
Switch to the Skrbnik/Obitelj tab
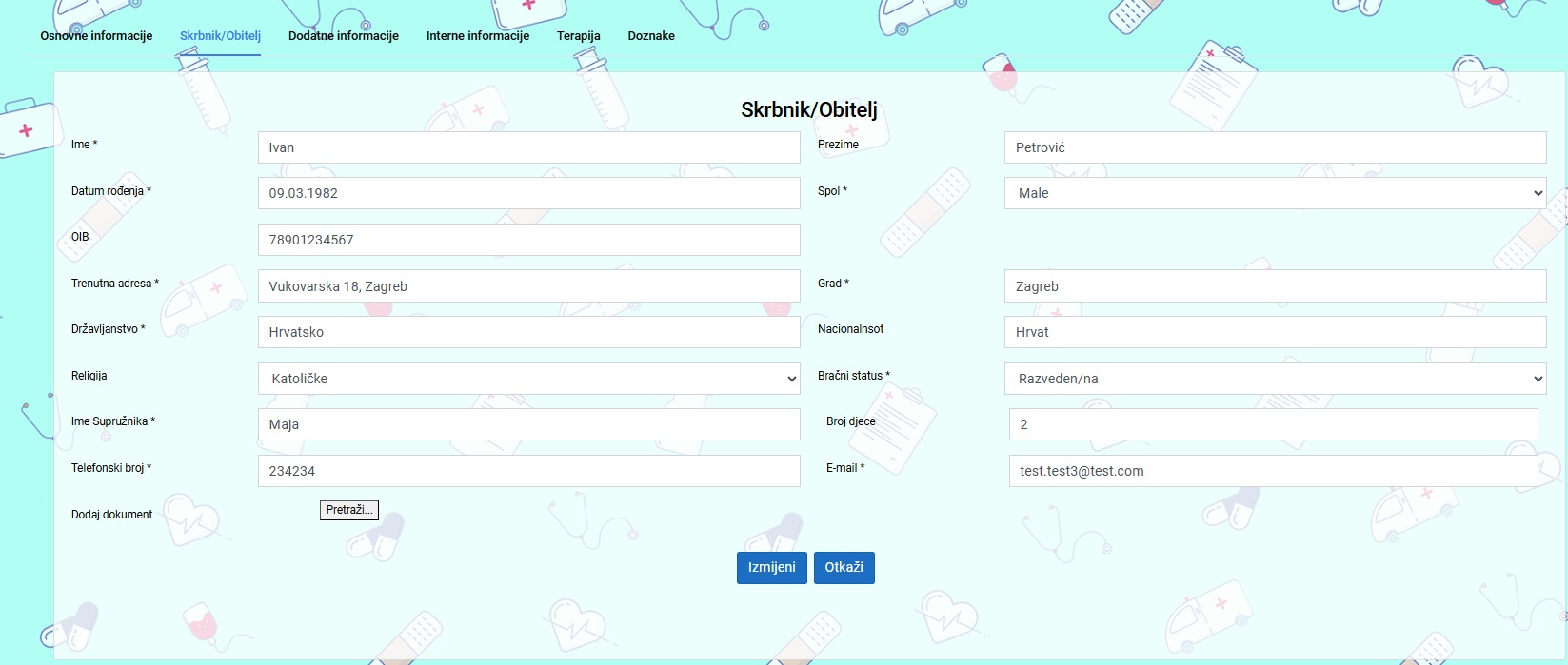pyautogui.click(x=220, y=36)
